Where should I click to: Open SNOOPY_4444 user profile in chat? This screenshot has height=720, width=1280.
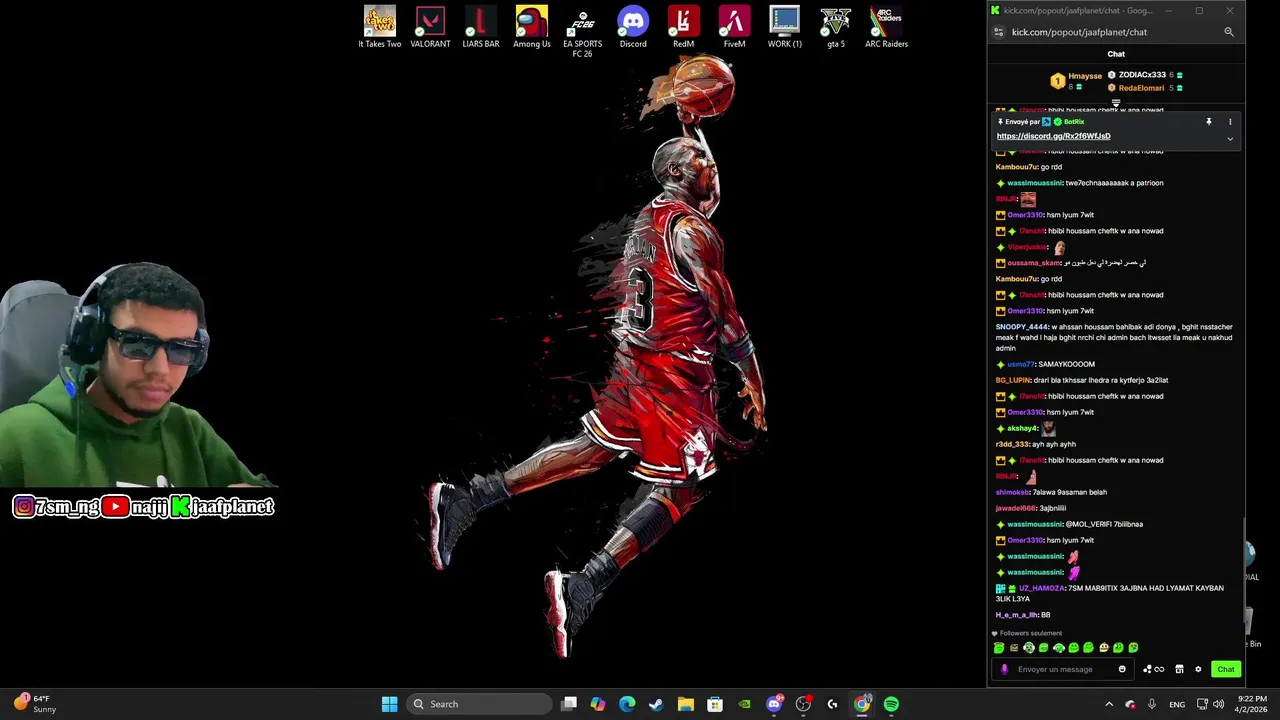[x=1021, y=327]
